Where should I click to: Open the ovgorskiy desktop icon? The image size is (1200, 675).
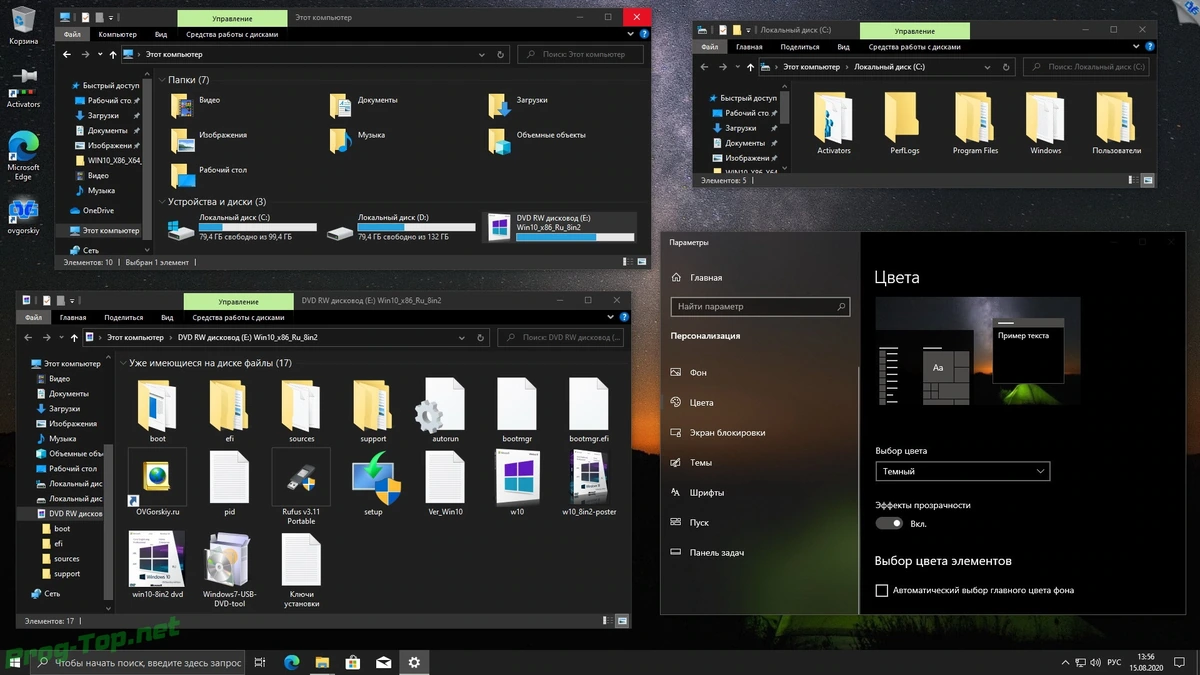point(23,217)
